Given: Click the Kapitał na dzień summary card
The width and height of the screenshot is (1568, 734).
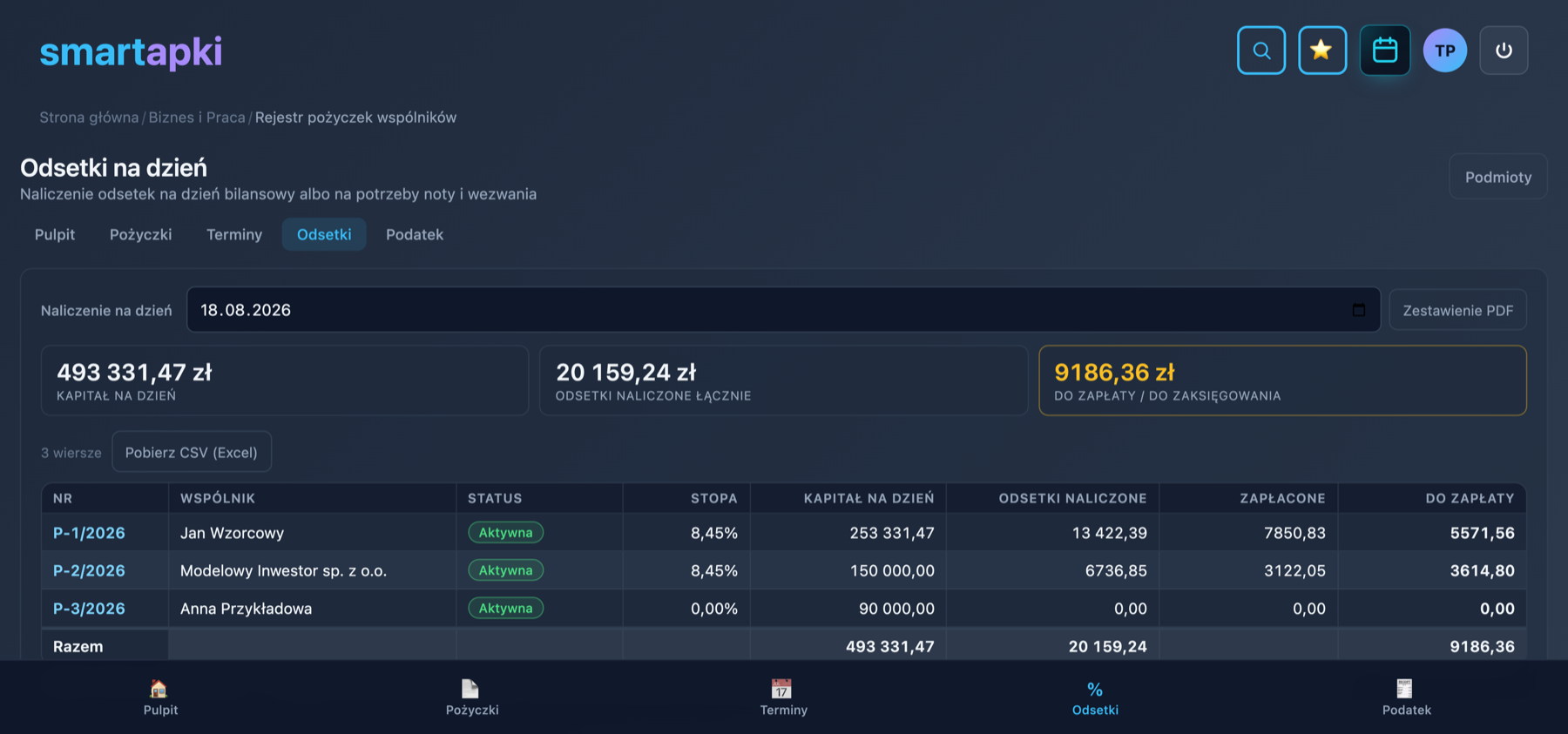Looking at the screenshot, I should click(x=285, y=380).
